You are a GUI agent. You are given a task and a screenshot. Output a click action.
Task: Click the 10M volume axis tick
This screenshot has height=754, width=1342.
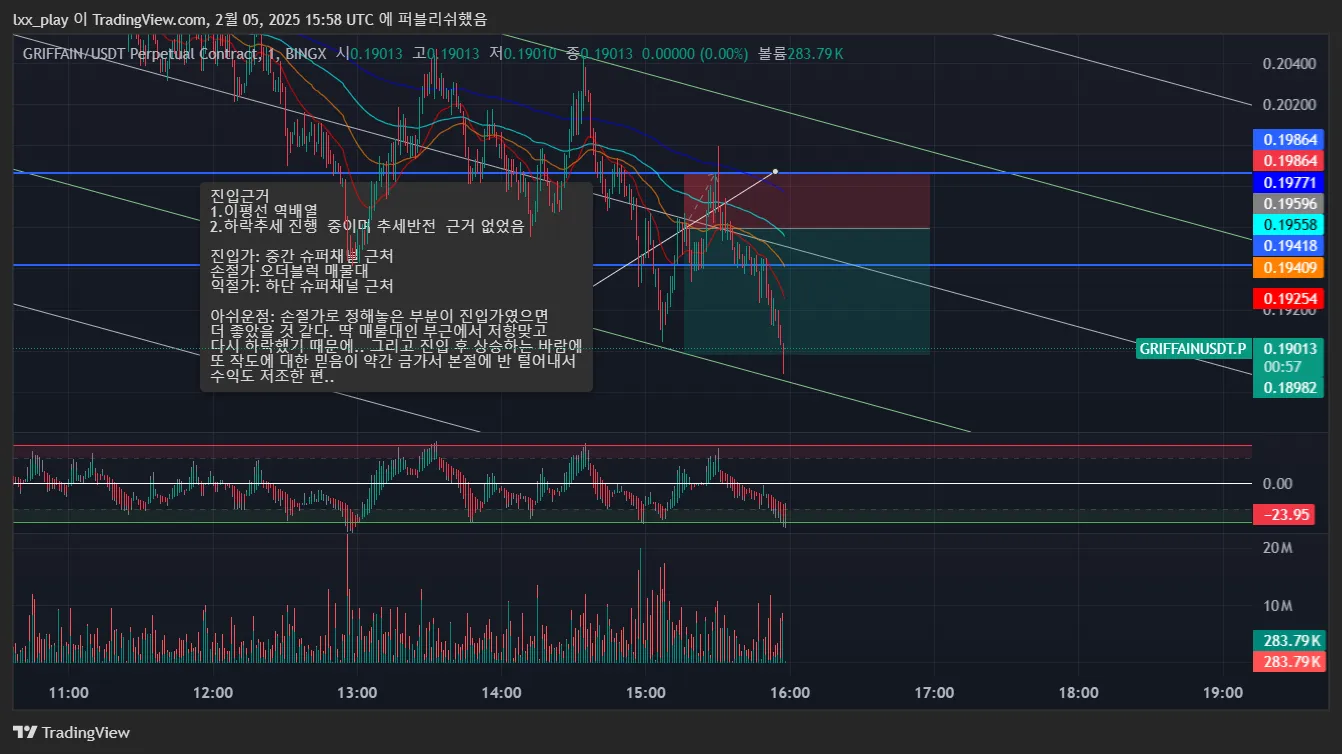pos(1278,606)
